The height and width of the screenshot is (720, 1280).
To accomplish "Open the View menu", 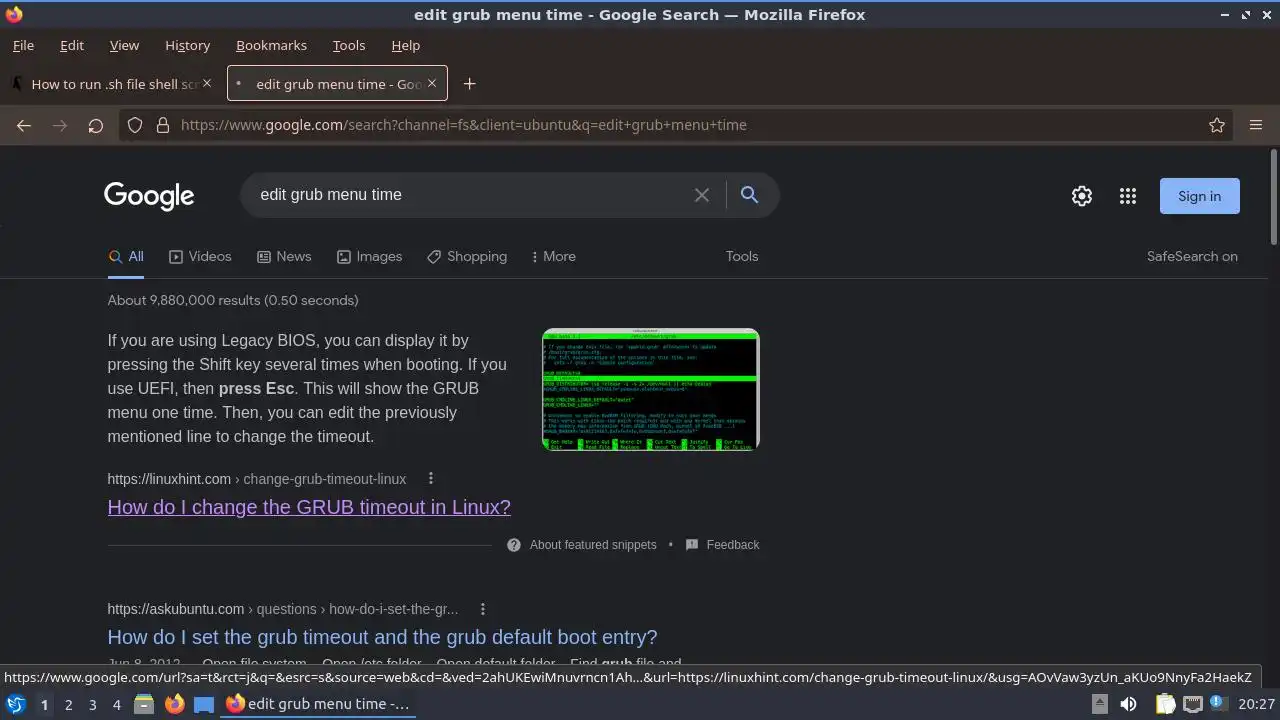I will coord(124,45).
